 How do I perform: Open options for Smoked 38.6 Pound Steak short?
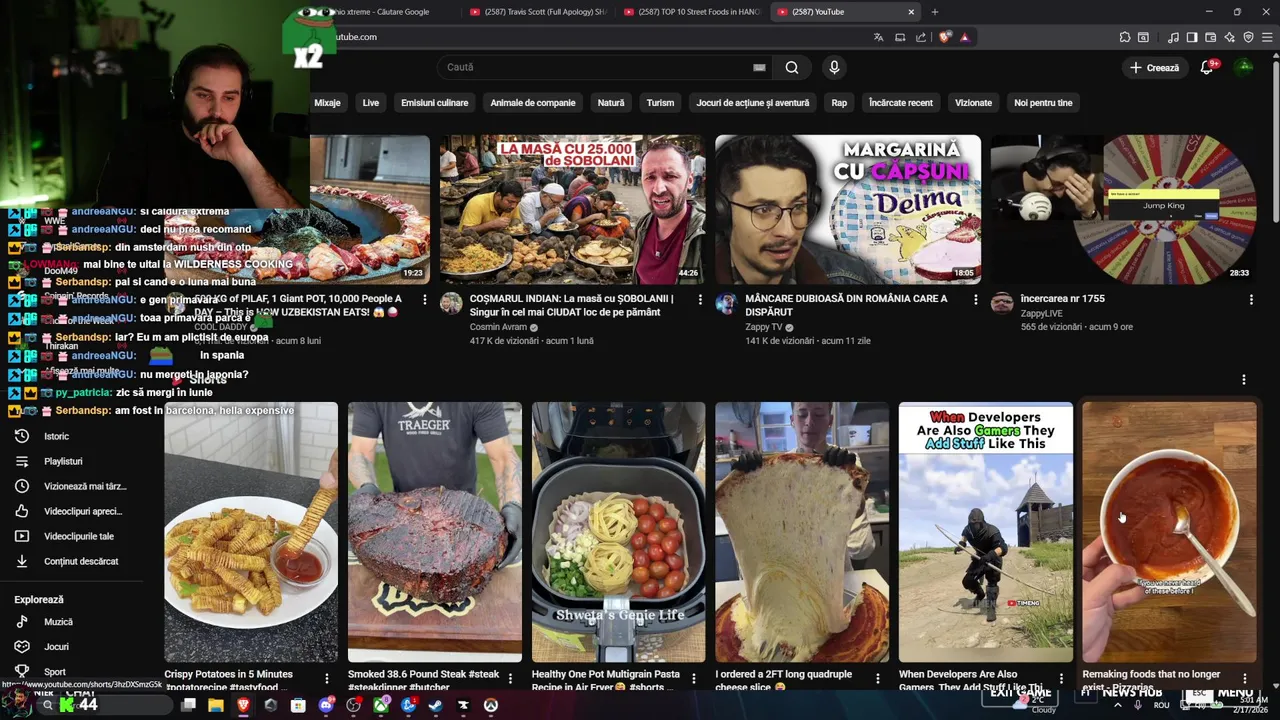pos(510,679)
